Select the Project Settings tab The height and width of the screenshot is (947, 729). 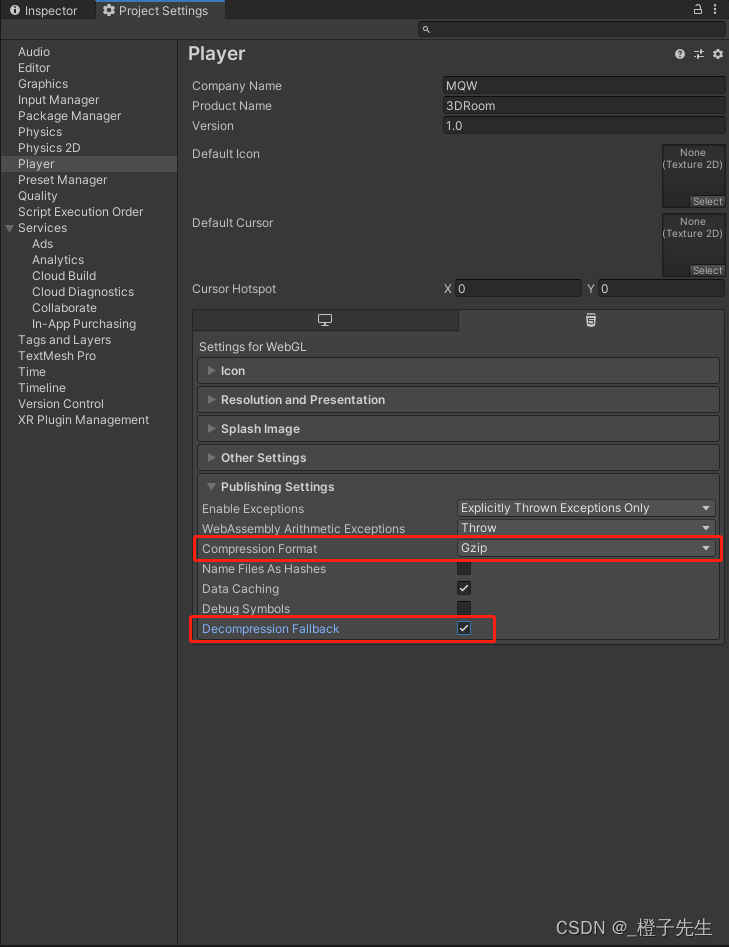click(x=160, y=10)
